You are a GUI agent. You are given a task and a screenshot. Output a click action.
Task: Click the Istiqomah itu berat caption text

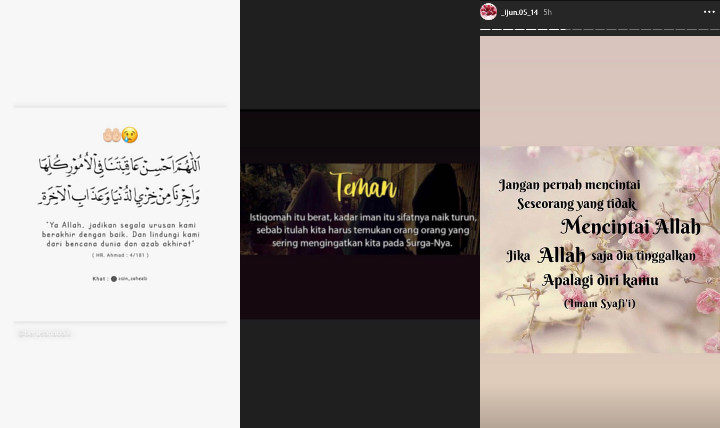(x=363, y=230)
